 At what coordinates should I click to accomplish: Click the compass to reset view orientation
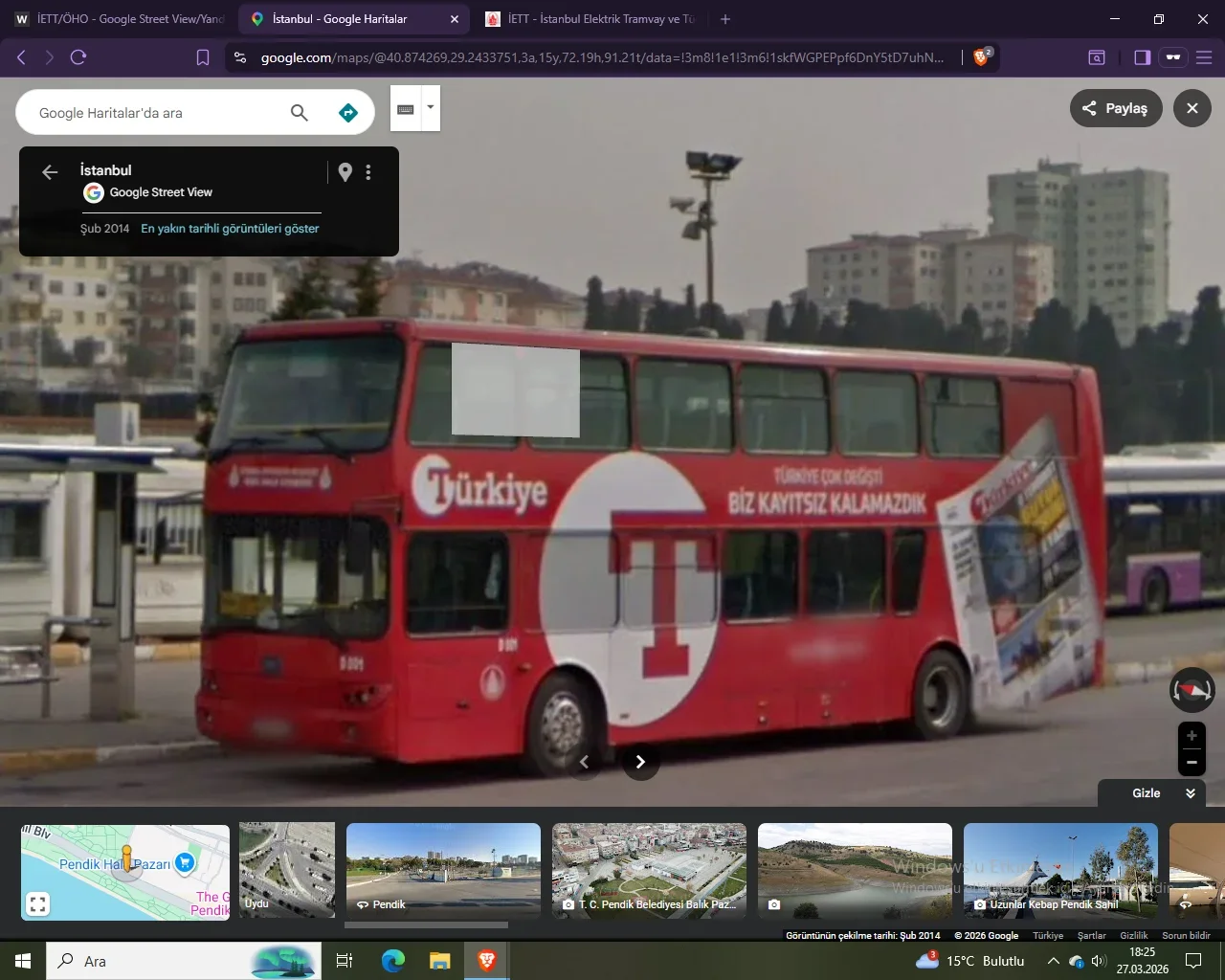[1192, 689]
